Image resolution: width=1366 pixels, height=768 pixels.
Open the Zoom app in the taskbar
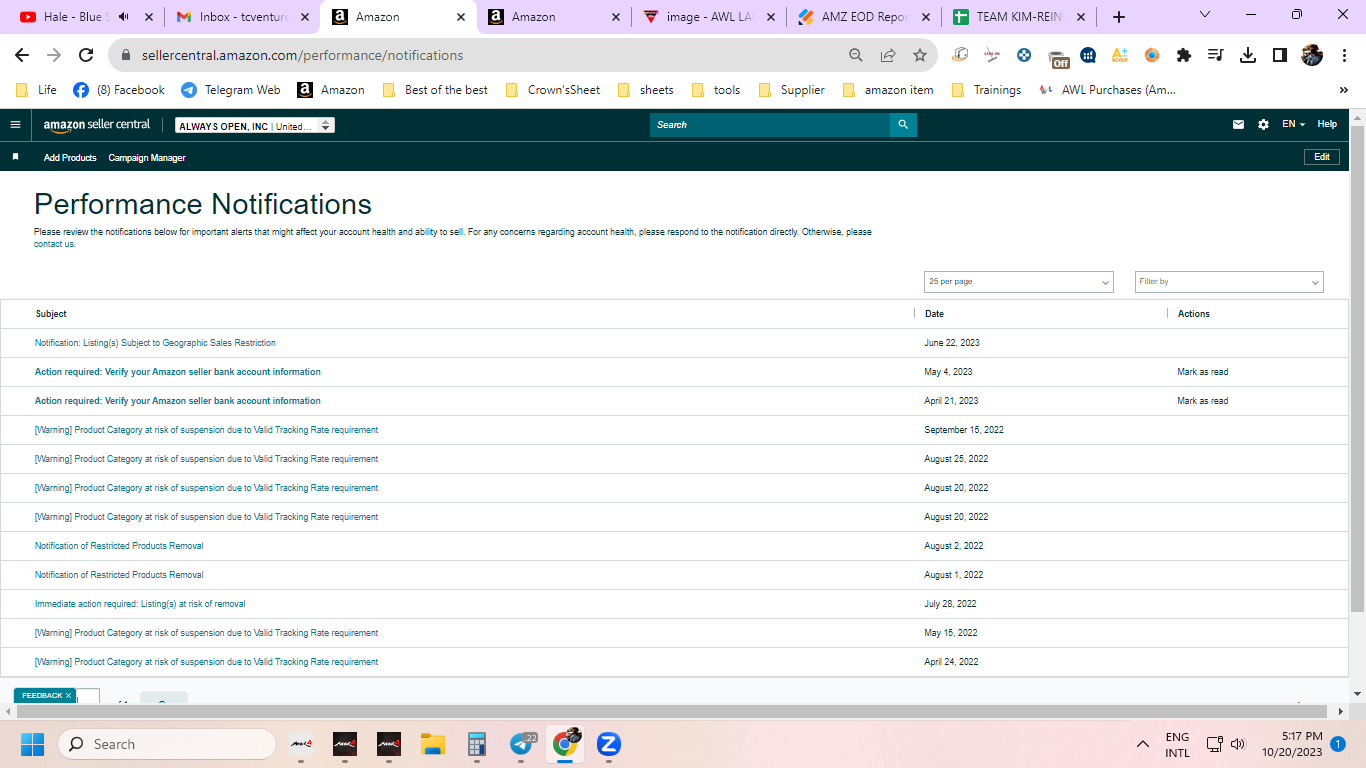609,744
